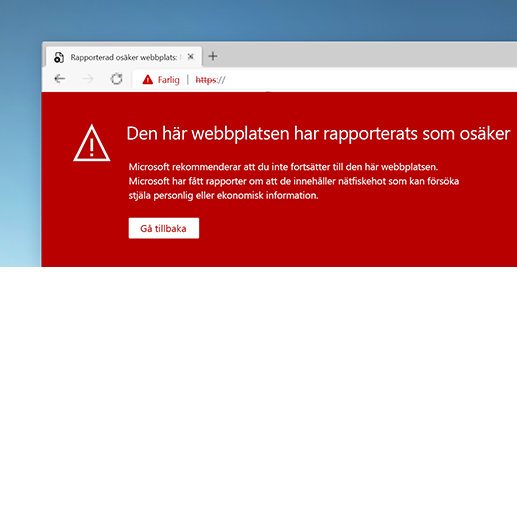Click the greyed-out Forward arrow
This screenshot has height=517, width=517.
pyautogui.click(x=88, y=79)
